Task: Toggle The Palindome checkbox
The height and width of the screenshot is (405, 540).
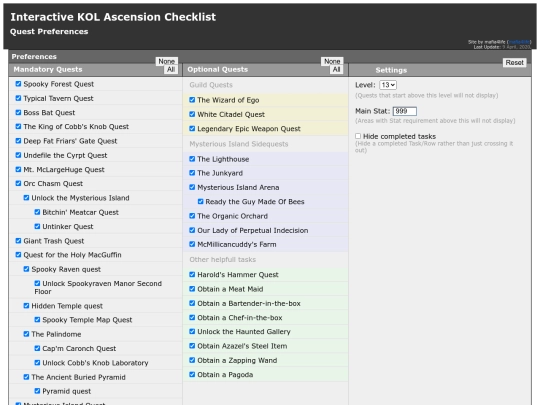Action: 26,334
